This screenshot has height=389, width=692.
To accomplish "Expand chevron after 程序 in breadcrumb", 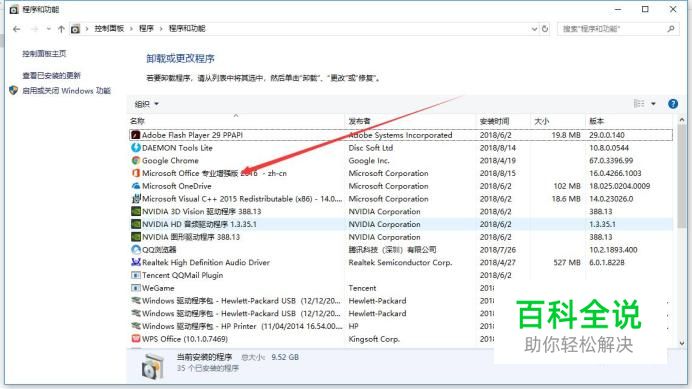I will tap(161, 29).
